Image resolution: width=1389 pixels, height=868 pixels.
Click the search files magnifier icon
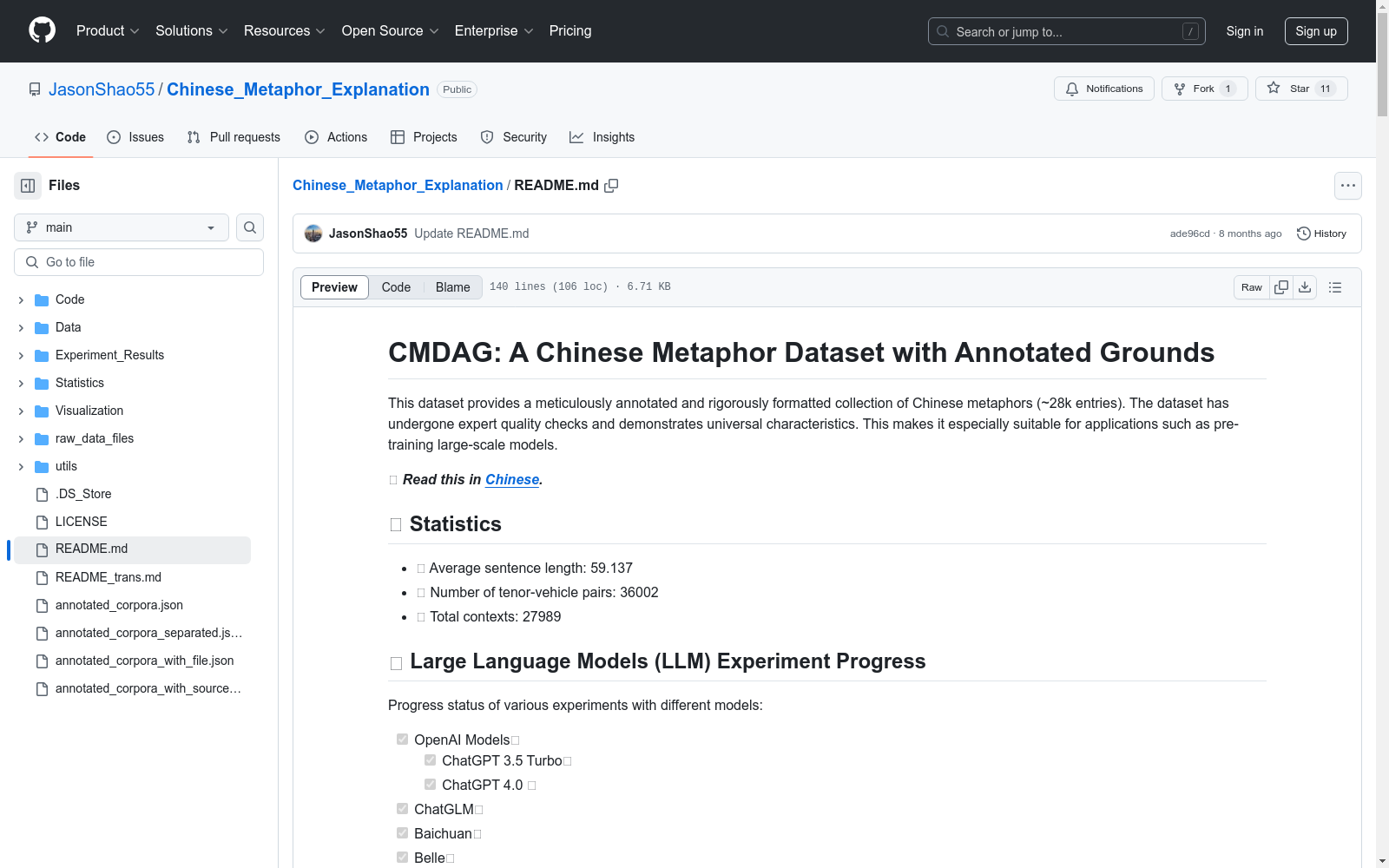(x=250, y=227)
